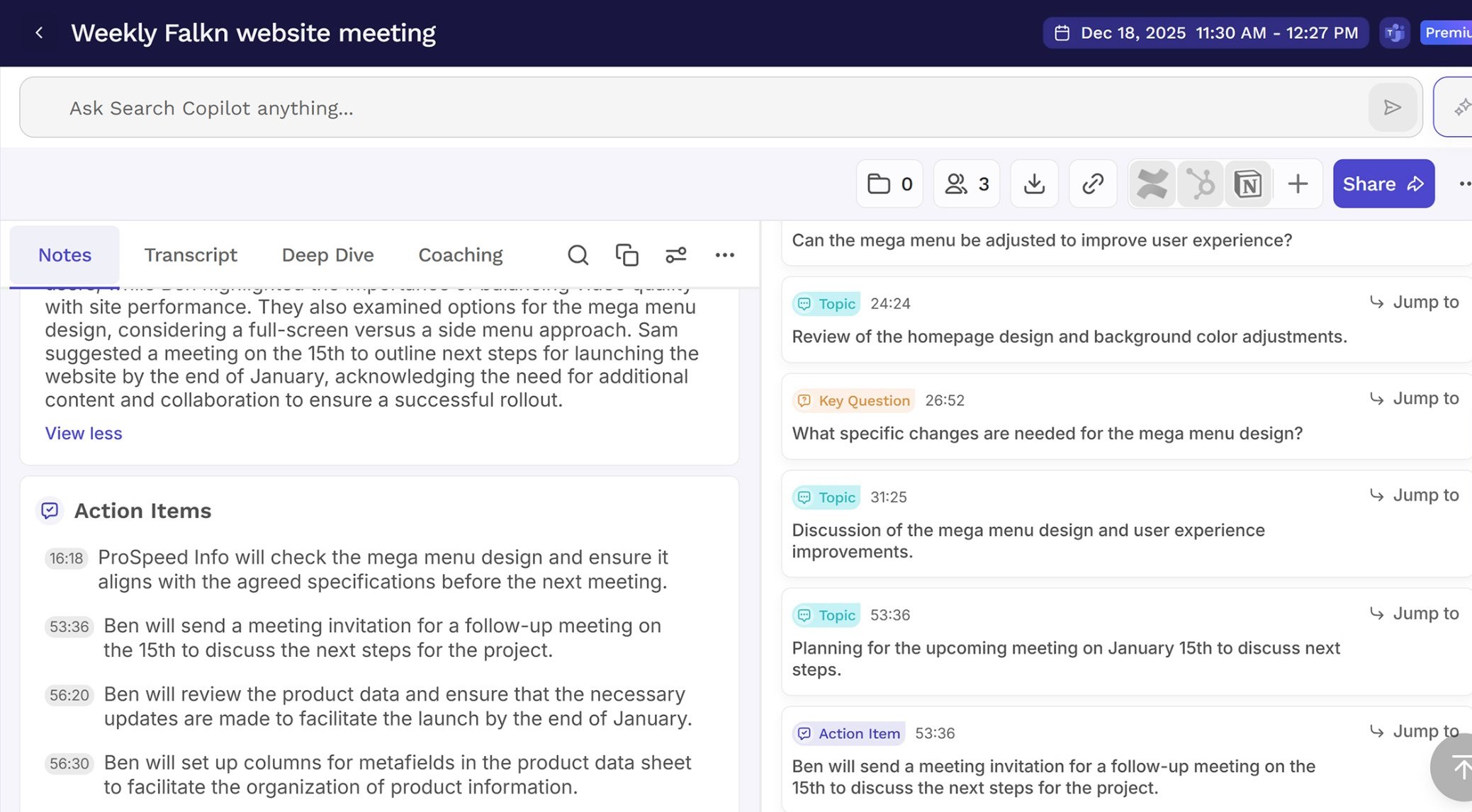
Task: Select Review of the homepage design text
Action: (x=1069, y=337)
